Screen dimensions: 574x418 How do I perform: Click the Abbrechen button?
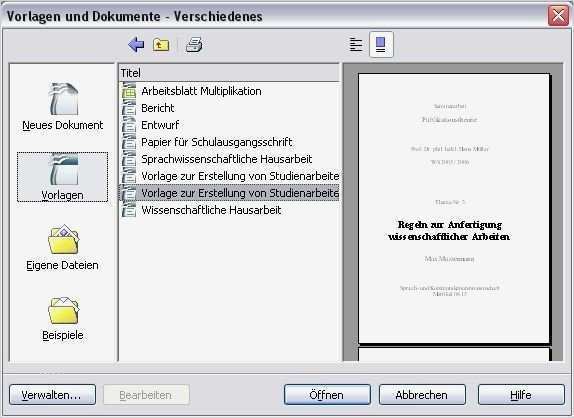point(422,395)
